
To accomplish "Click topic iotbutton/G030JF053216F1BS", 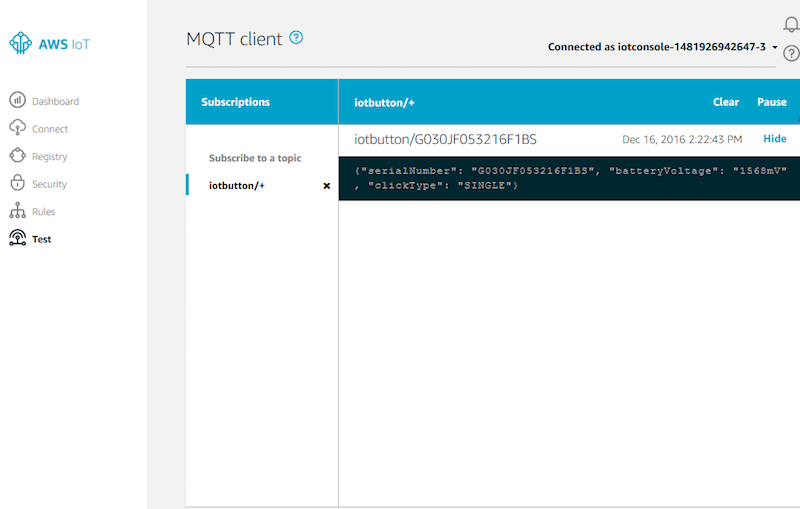I will [x=445, y=139].
